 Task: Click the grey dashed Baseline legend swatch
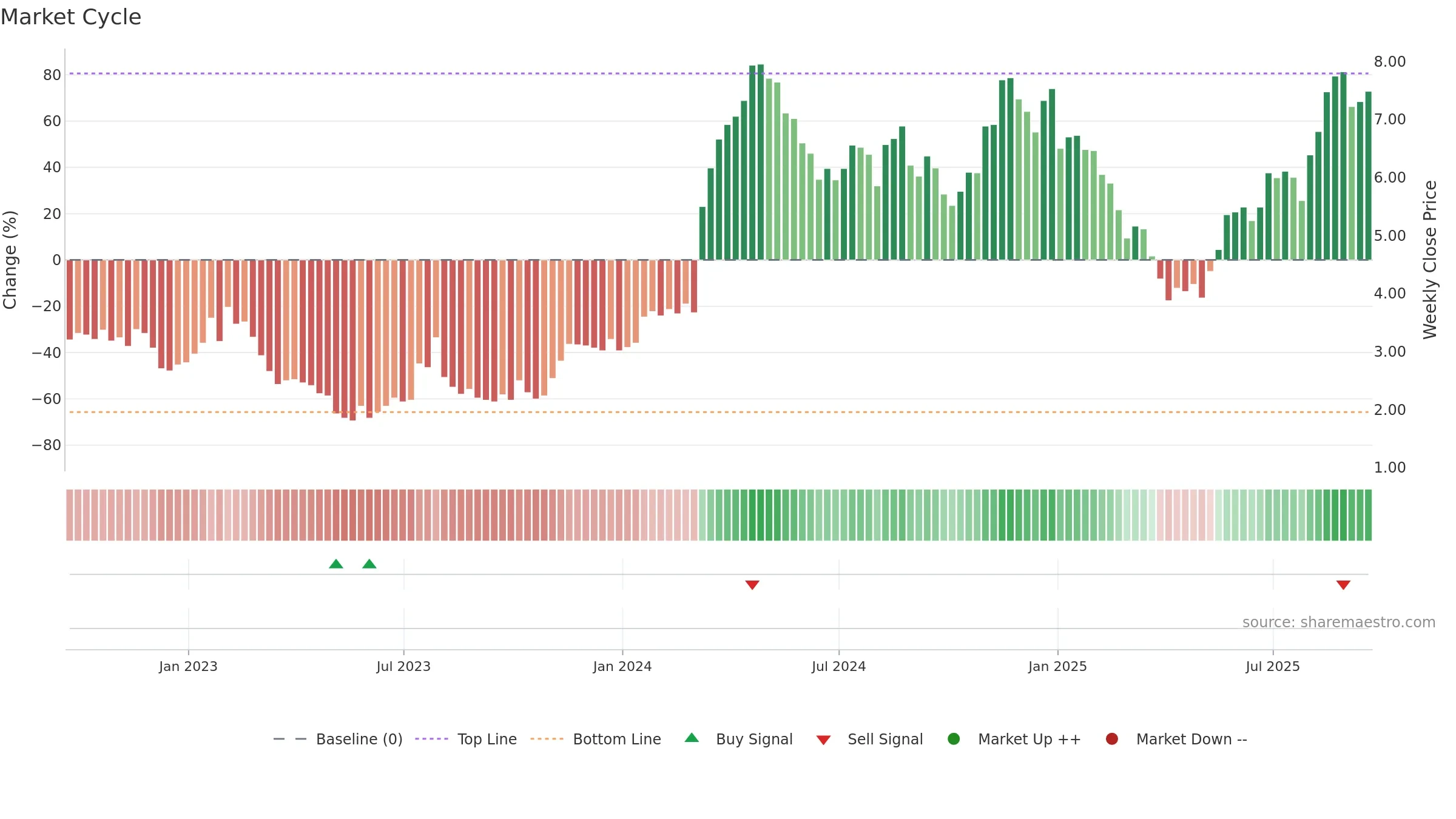pyautogui.click(x=290, y=739)
